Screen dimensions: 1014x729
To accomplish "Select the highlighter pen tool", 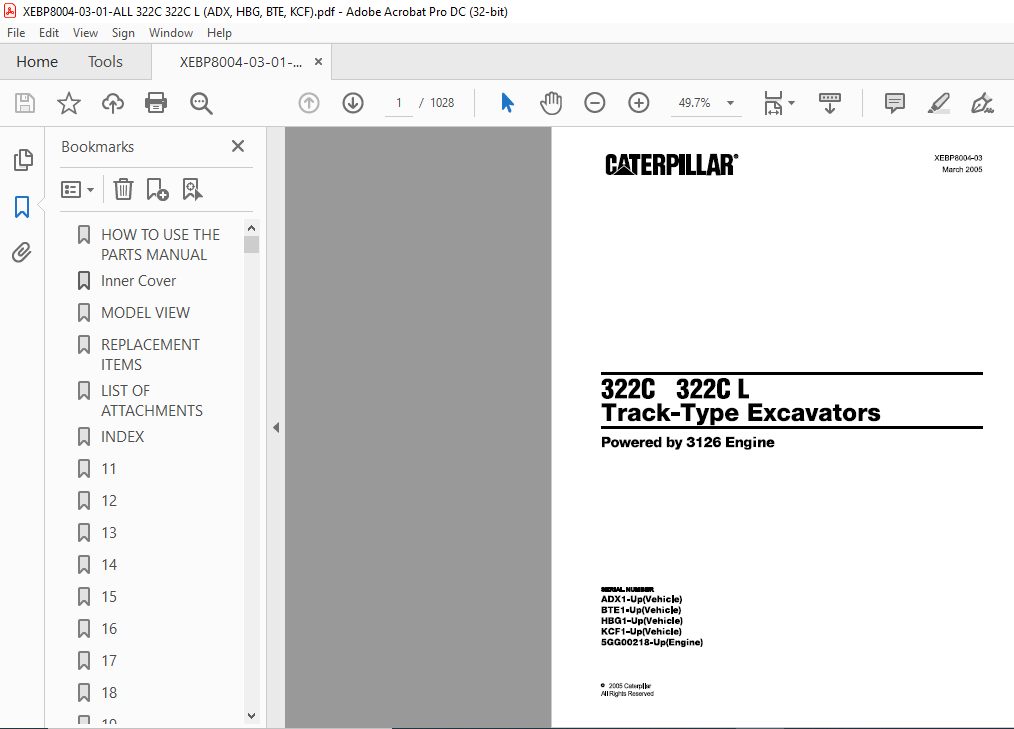I will point(938,103).
